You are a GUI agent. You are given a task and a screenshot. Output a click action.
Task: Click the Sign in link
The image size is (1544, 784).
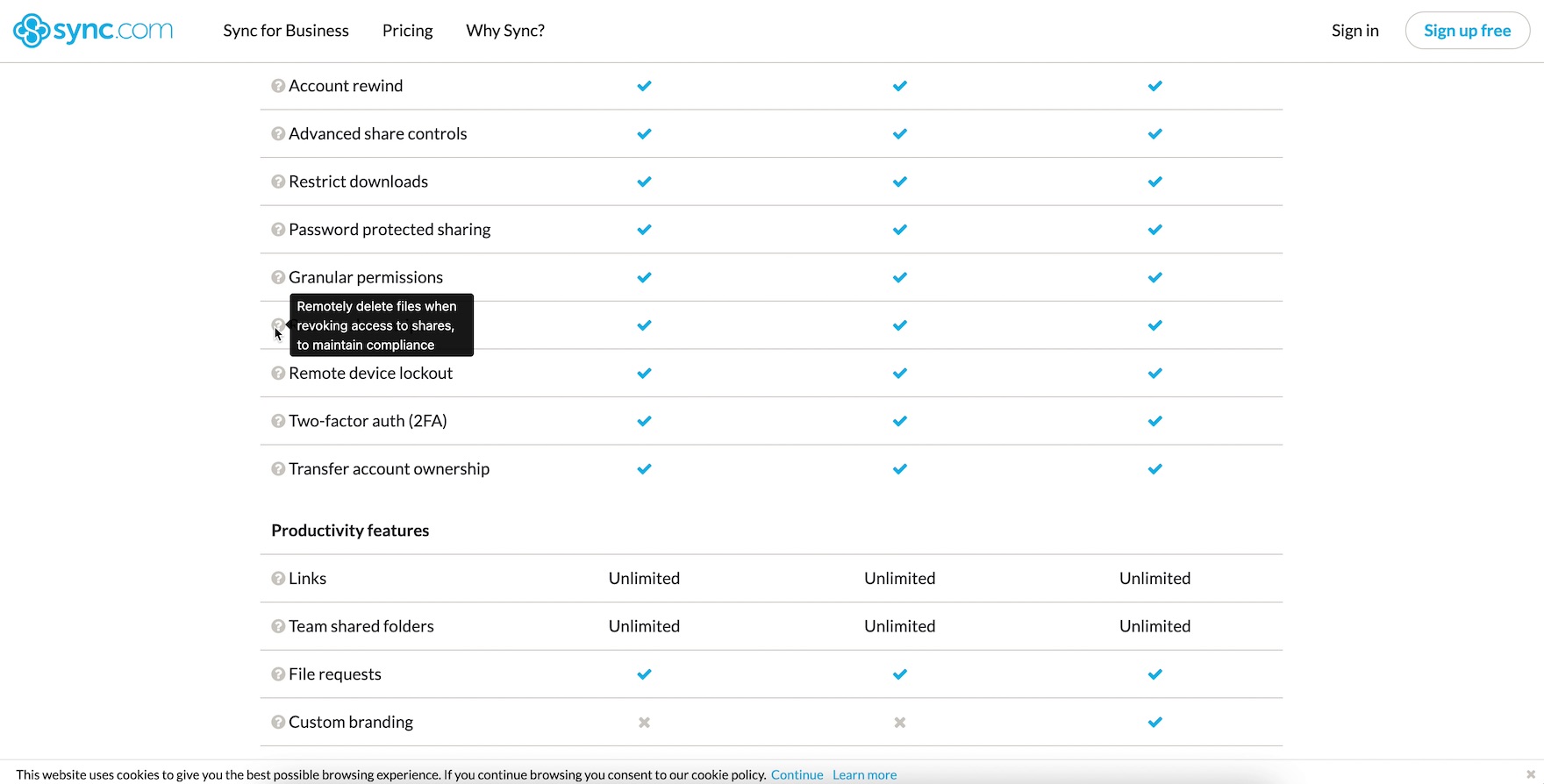(1355, 31)
